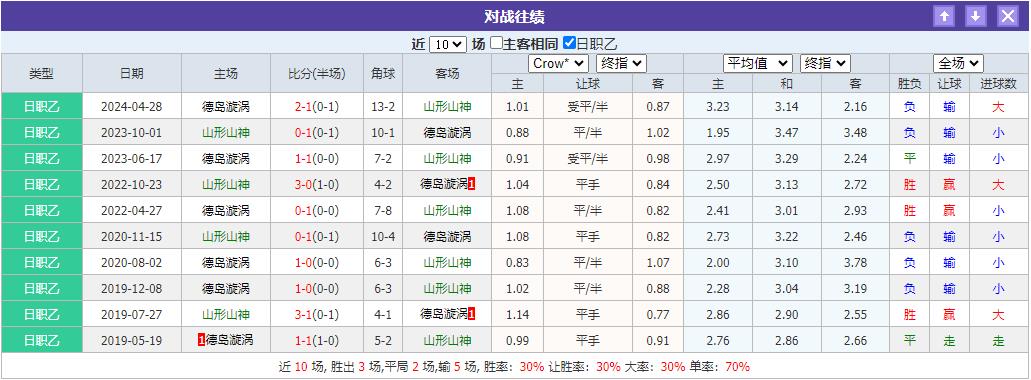The height and width of the screenshot is (380, 1031).
Task: Click handicap 受平/半 in 2024-04-28 row
Action: tap(588, 107)
